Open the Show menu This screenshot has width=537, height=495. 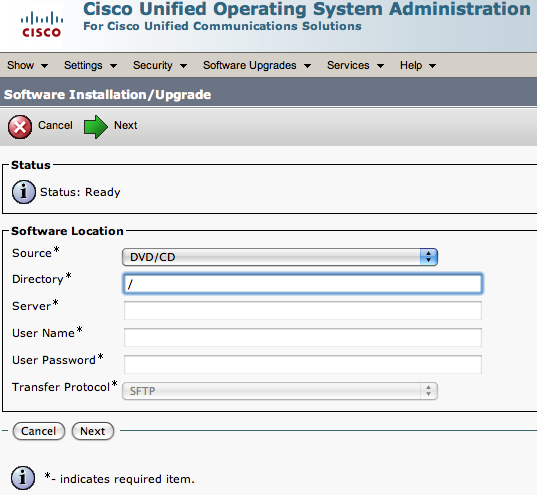click(x=27, y=65)
